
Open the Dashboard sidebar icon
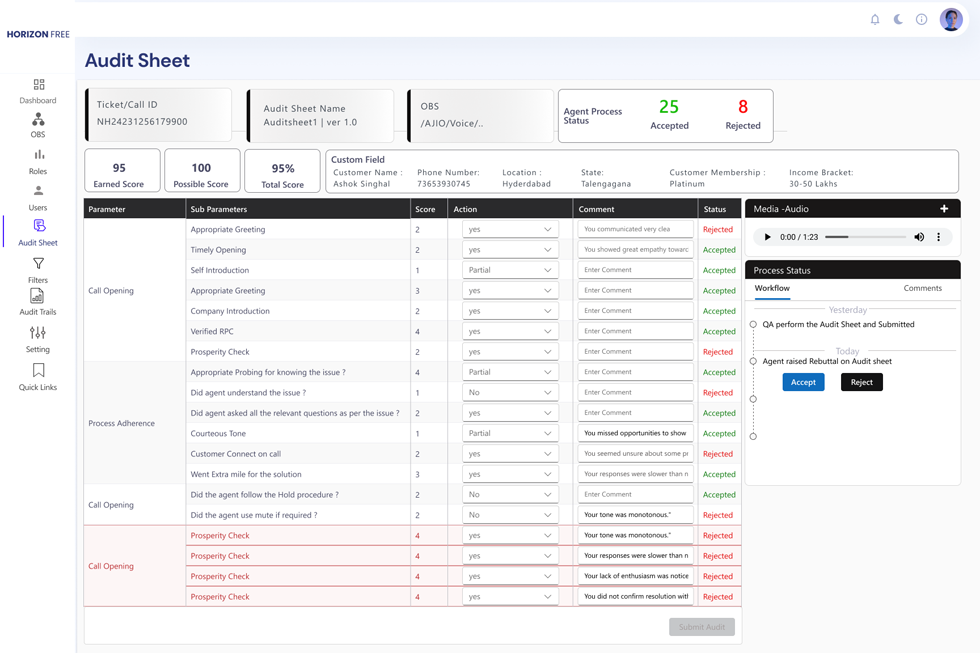point(38,86)
